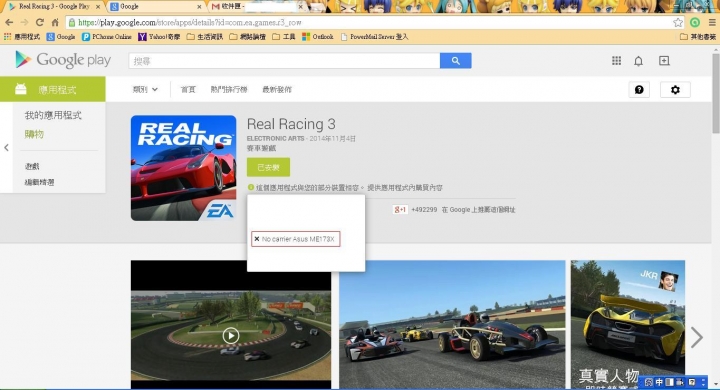Image resolution: width=720 pixels, height=390 pixels.
Task: Open PowerMail Server login bookmark
Action: (374, 37)
